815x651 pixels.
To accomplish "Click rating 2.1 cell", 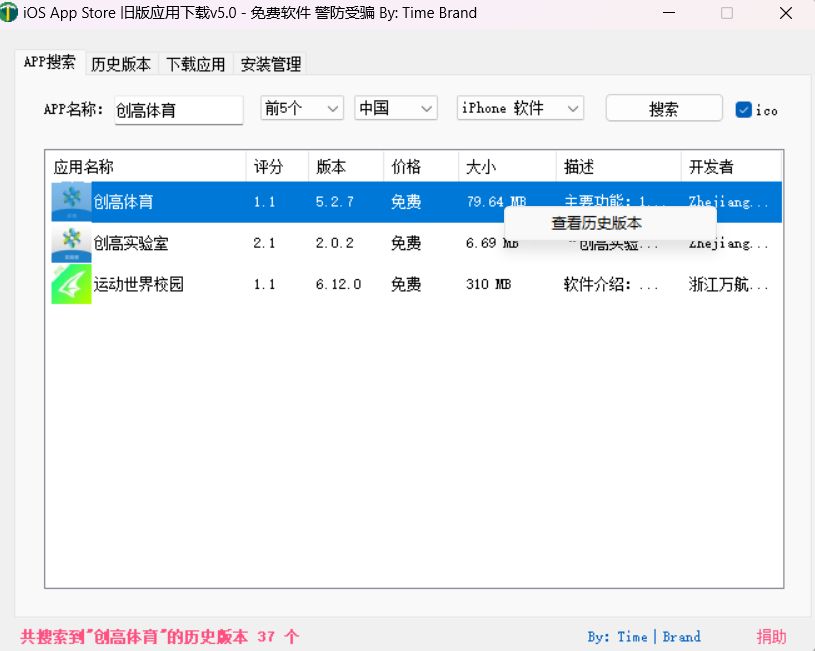I will tap(264, 243).
